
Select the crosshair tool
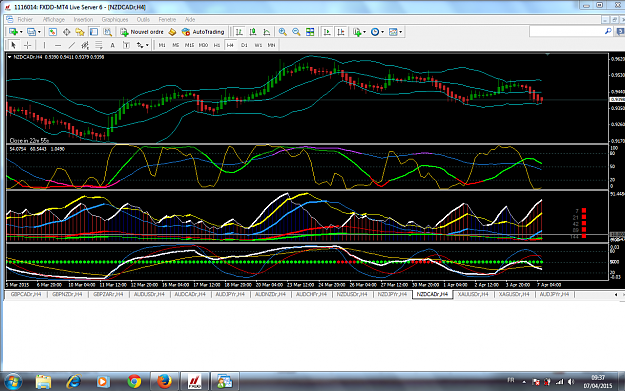[x=27, y=45]
